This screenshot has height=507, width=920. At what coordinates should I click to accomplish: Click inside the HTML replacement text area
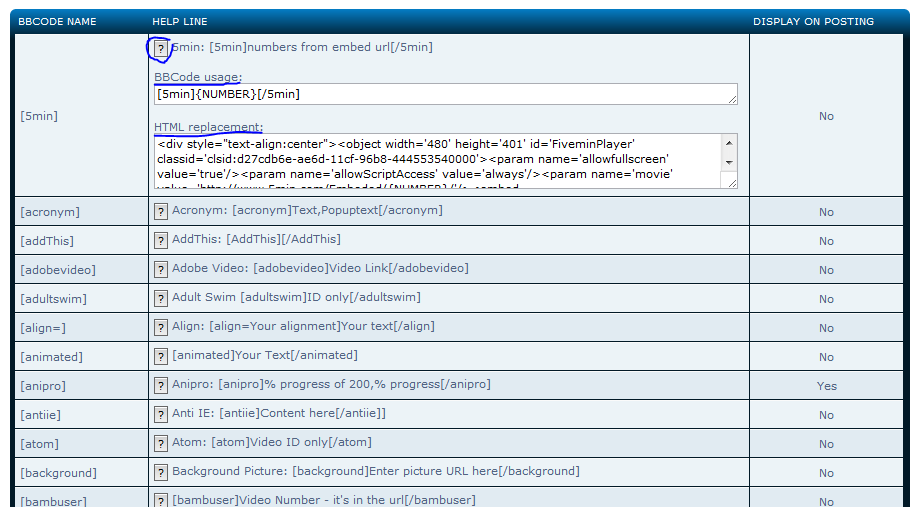[436, 161]
